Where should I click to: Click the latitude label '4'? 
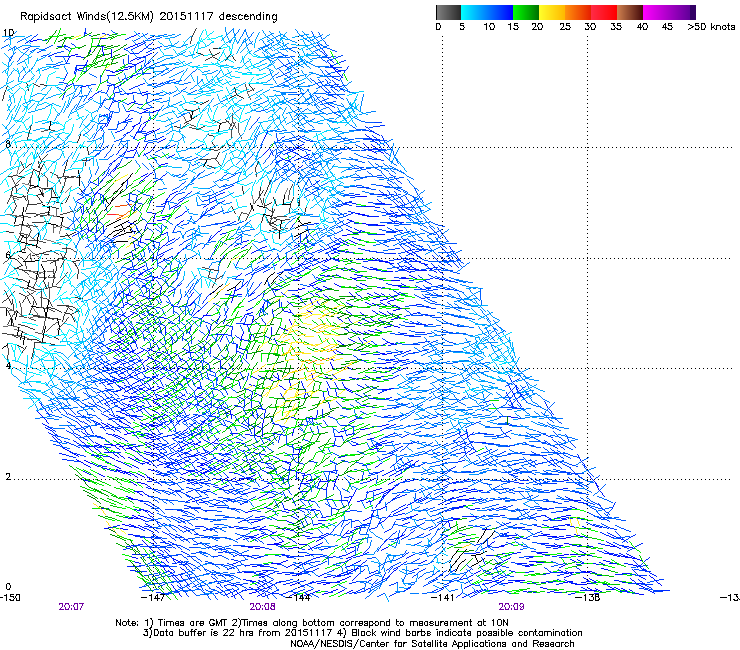click(8, 366)
